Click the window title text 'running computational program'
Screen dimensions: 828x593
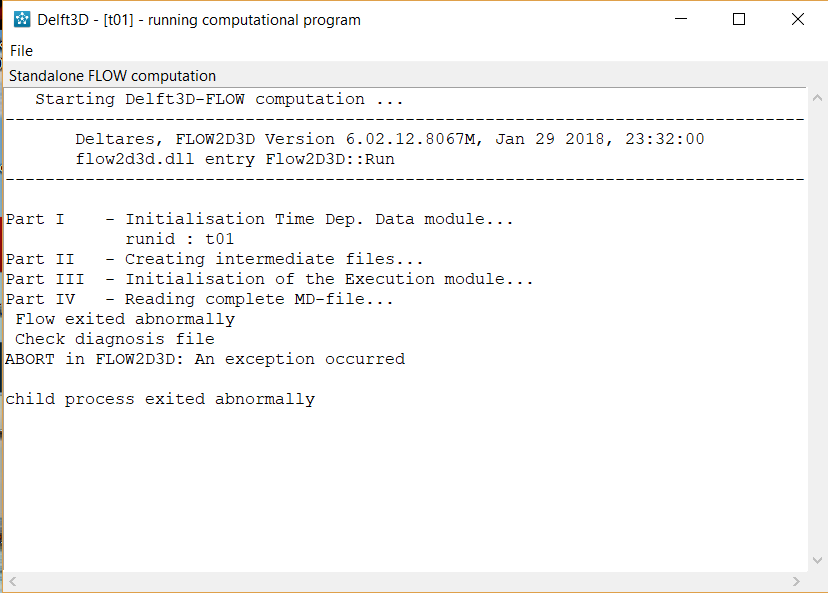tap(254, 20)
